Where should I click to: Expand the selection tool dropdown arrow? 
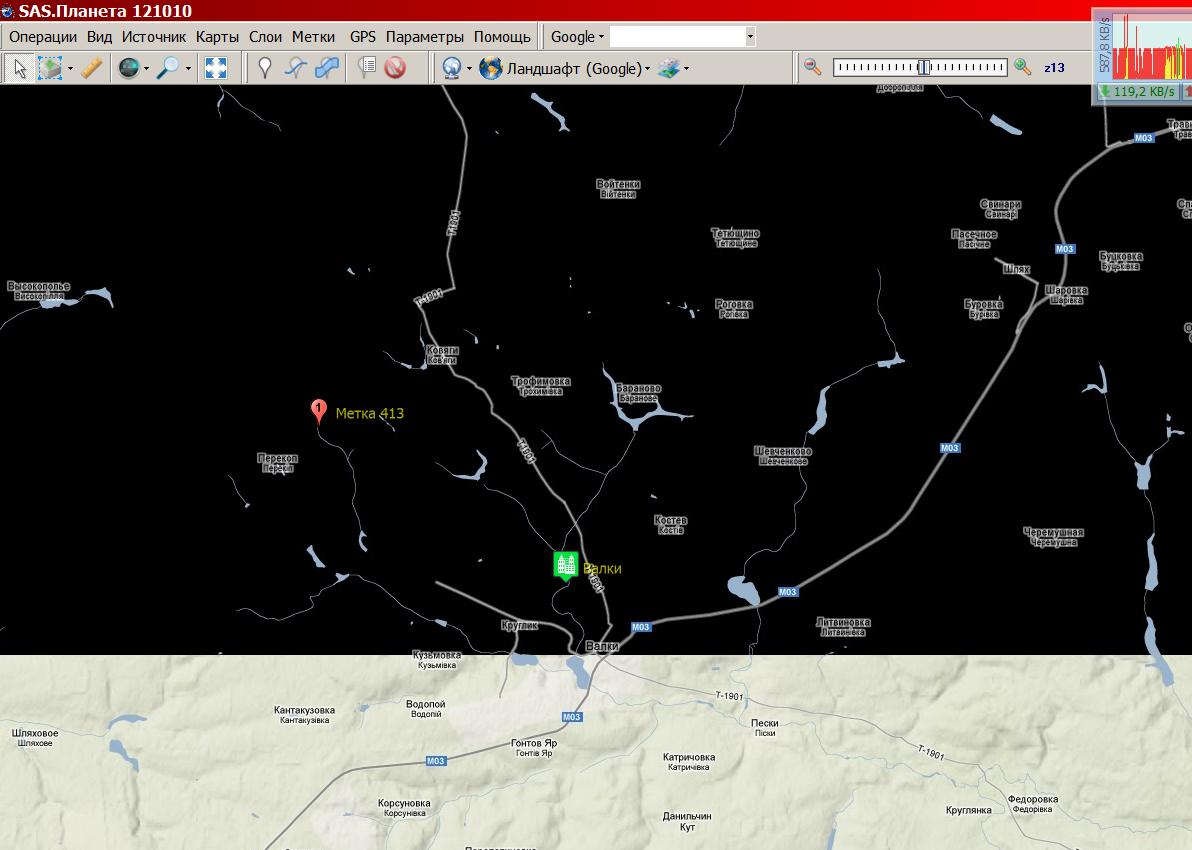pos(70,69)
